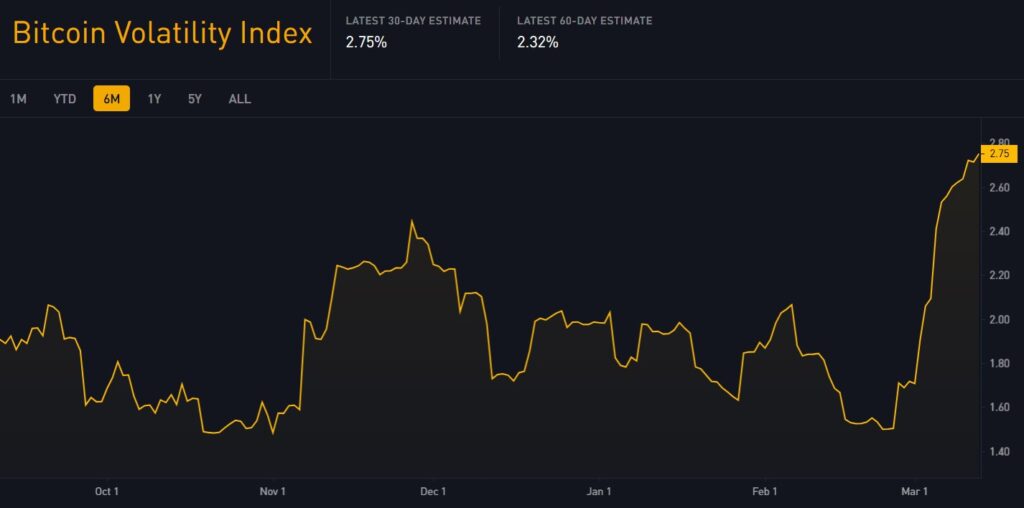The width and height of the screenshot is (1024, 508).
Task: Switch chart to 5Y range
Action: pos(195,99)
